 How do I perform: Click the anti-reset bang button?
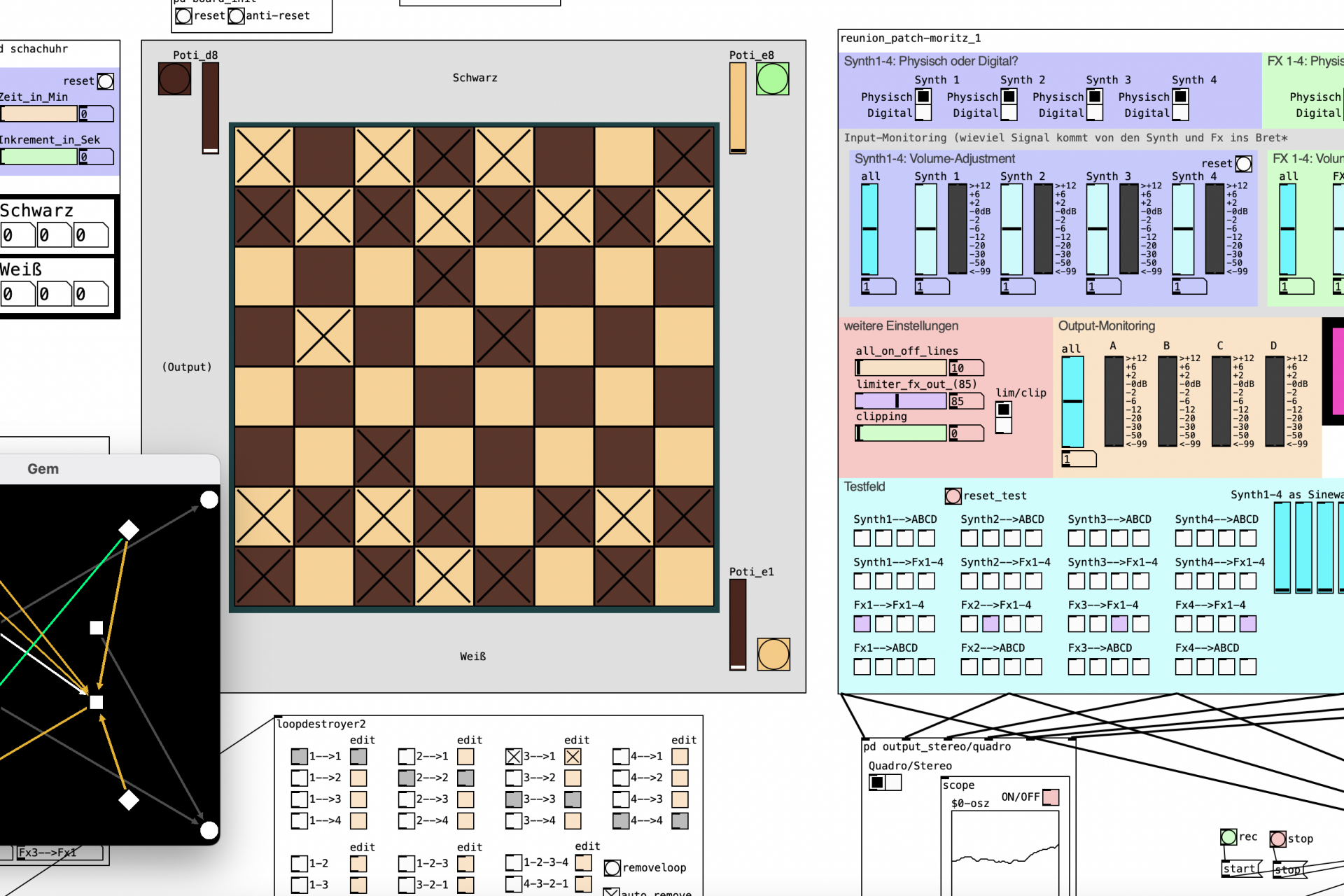pyautogui.click(x=237, y=15)
